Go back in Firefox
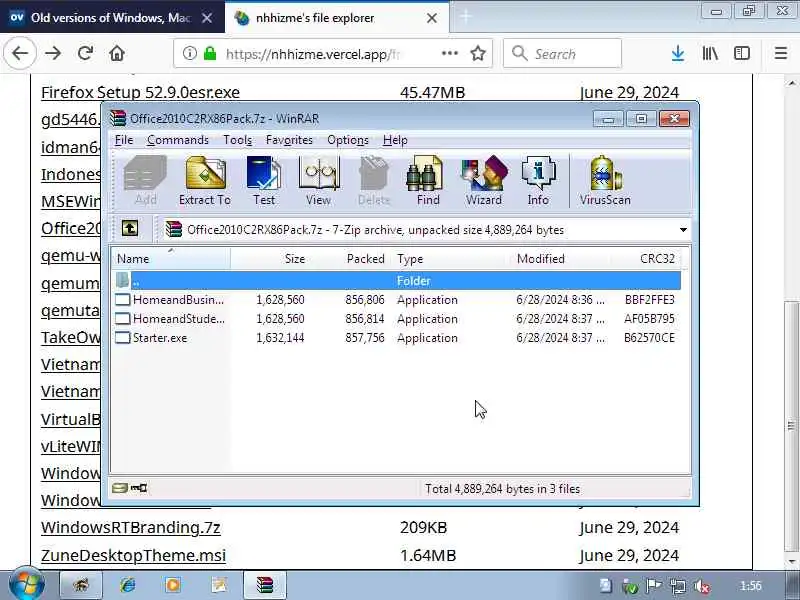This screenshot has height=600, width=800. pos(20,53)
